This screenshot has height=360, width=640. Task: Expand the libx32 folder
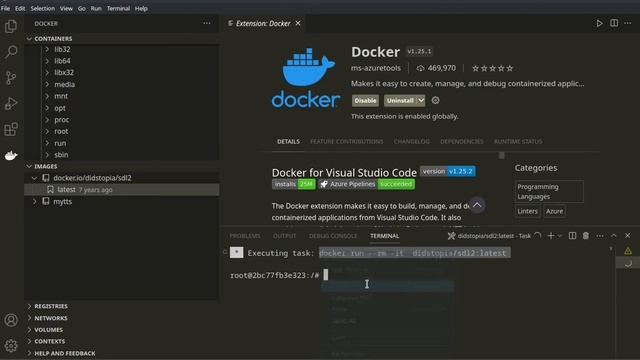click(47, 73)
